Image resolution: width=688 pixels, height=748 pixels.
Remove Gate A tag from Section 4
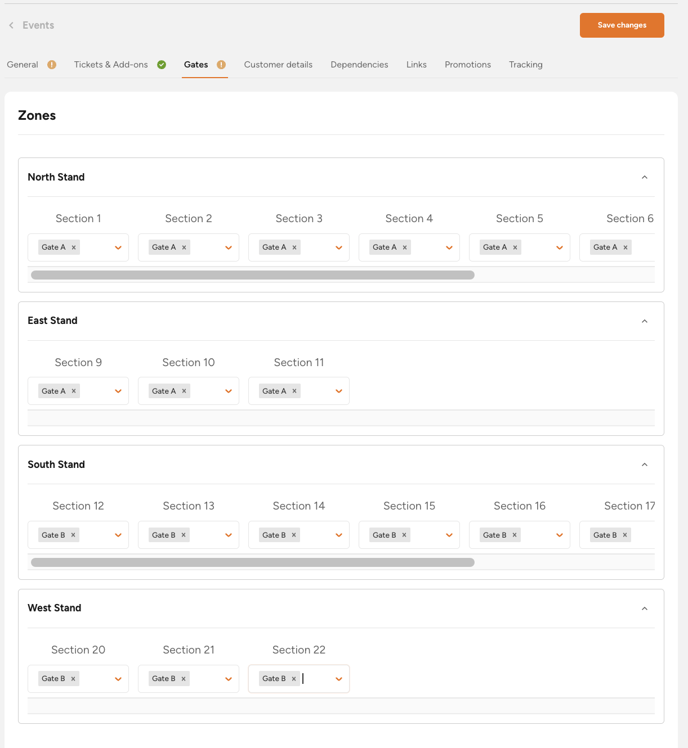tap(405, 248)
